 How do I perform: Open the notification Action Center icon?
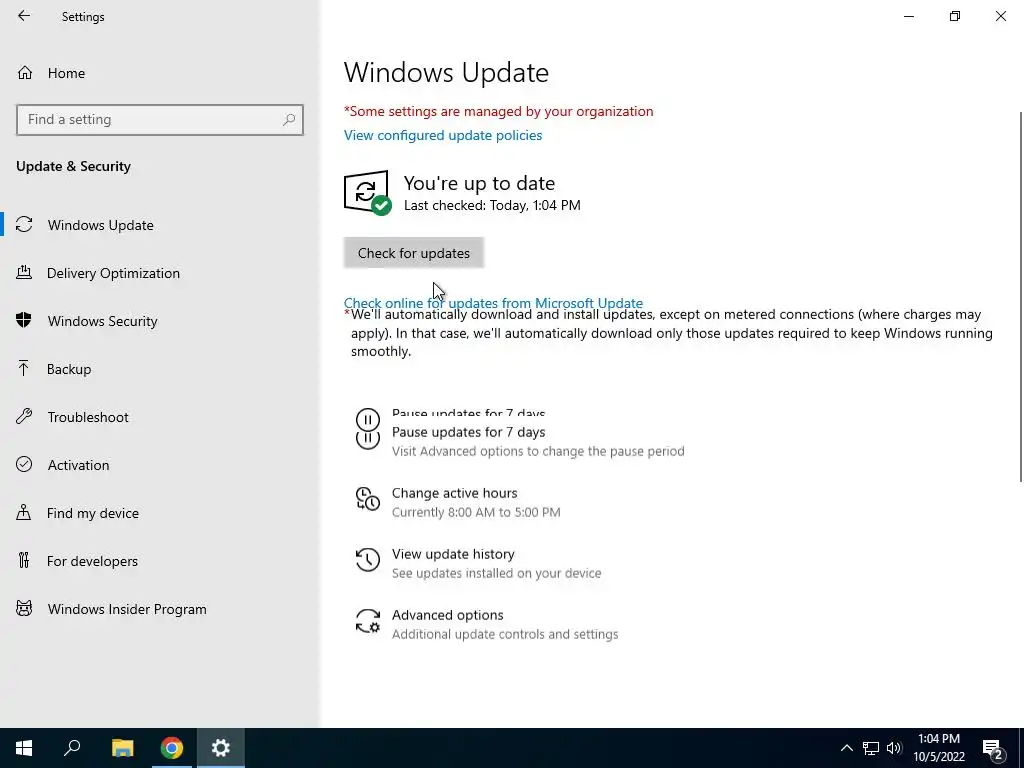993,748
